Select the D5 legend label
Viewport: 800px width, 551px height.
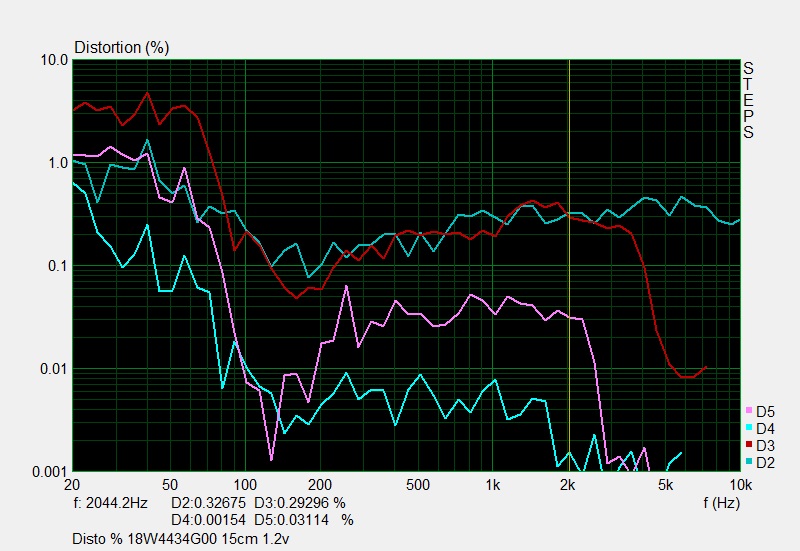click(x=765, y=412)
